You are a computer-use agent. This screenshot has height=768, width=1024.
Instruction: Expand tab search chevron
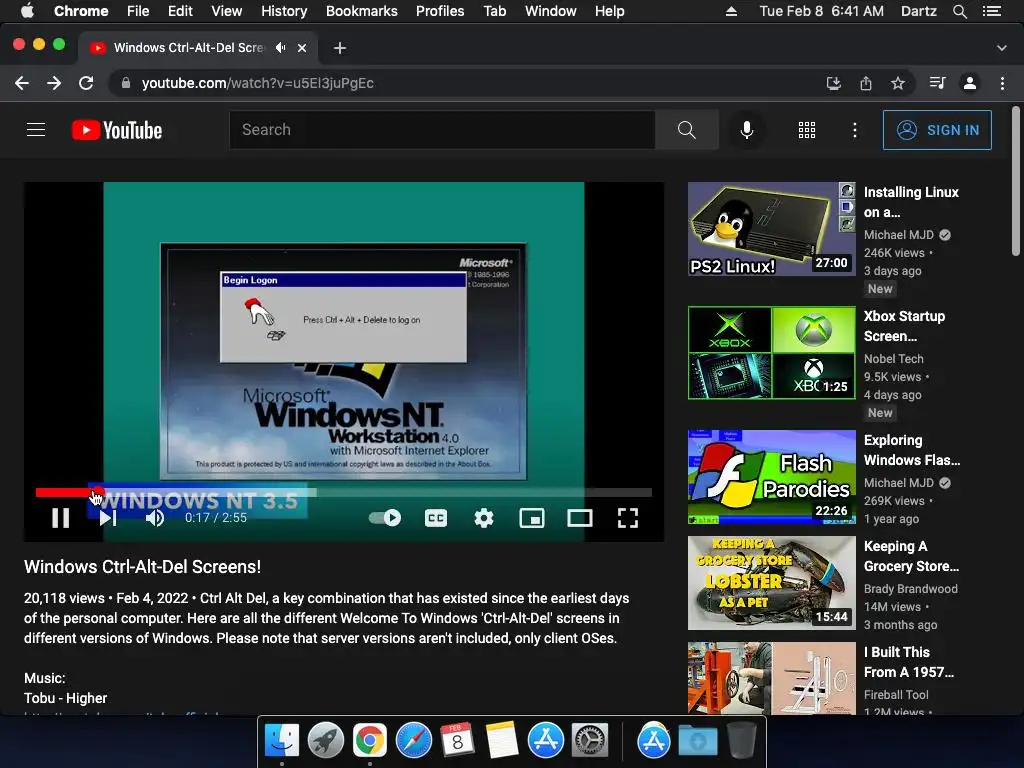pyautogui.click(x=1002, y=48)
